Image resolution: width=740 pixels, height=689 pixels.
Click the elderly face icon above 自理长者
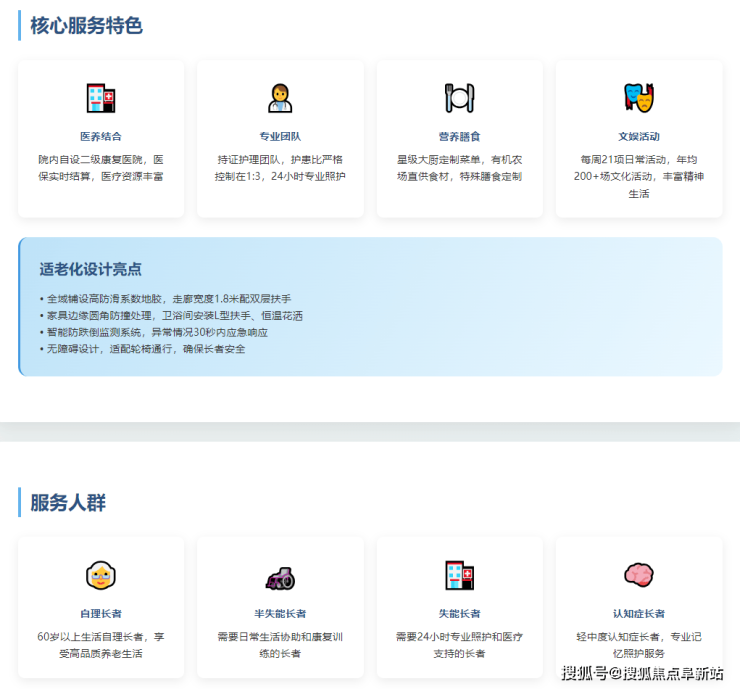(101, 575)
